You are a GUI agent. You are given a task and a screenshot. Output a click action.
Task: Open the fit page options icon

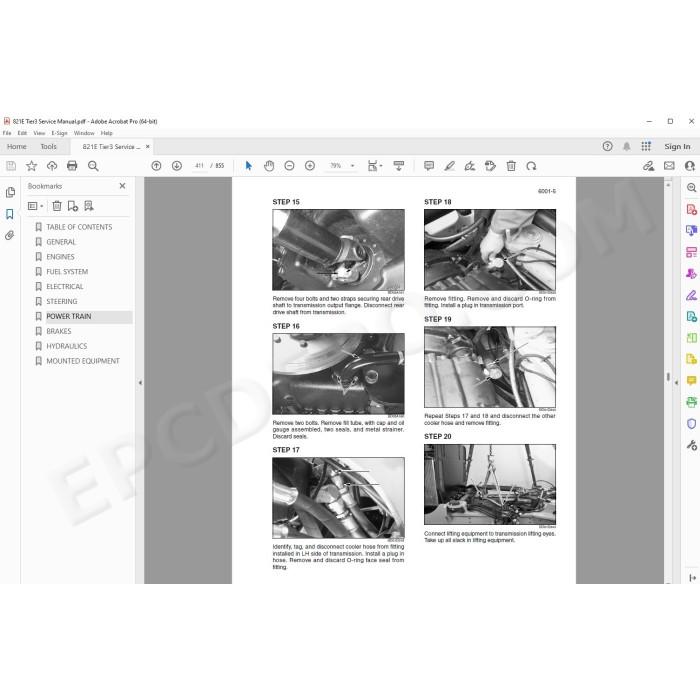(x=375, y=166)
